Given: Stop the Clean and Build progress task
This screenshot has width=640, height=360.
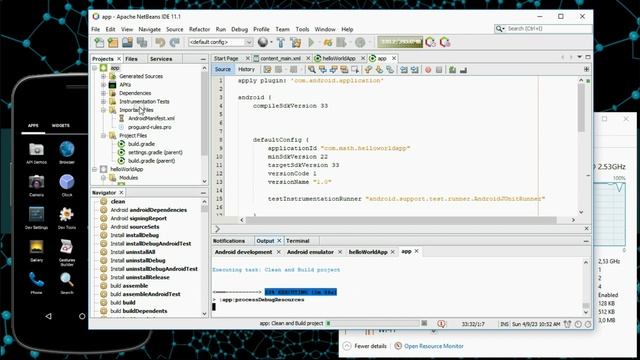Looking at the screenshot, I should point(424,323).
